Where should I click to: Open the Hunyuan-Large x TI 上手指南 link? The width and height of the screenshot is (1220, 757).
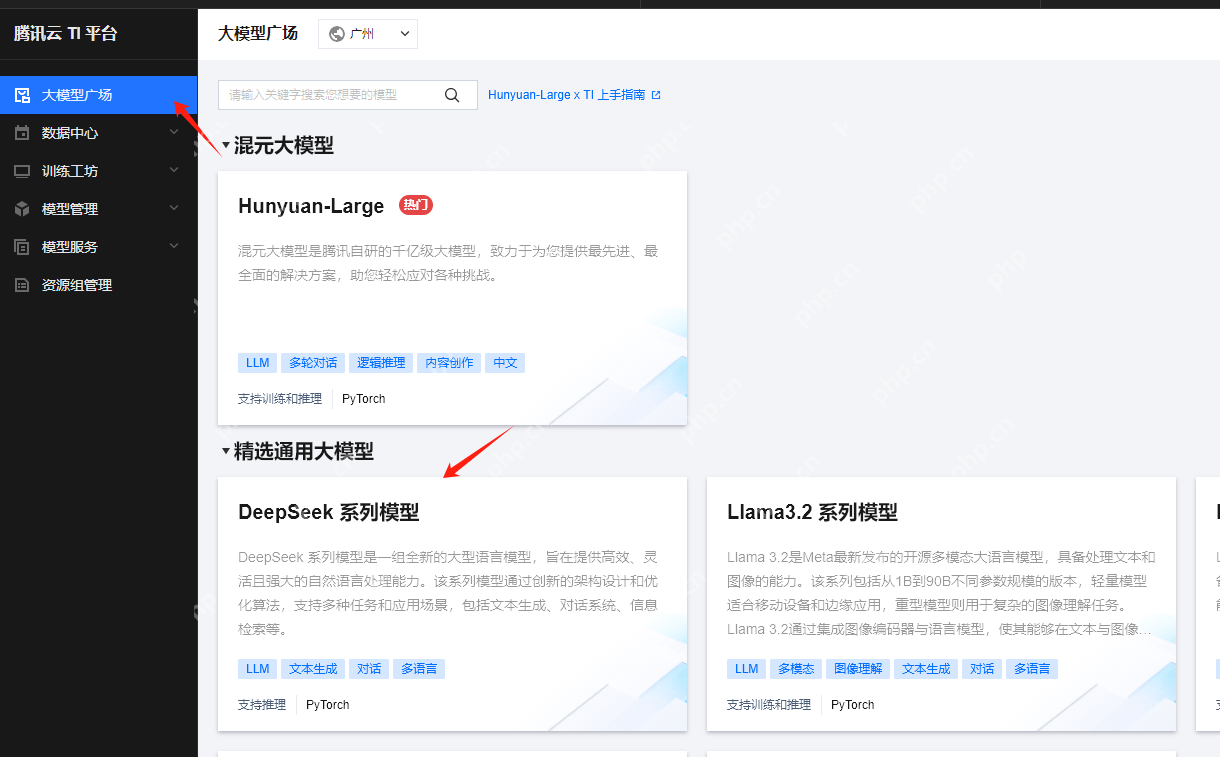[x=566, y=94]
